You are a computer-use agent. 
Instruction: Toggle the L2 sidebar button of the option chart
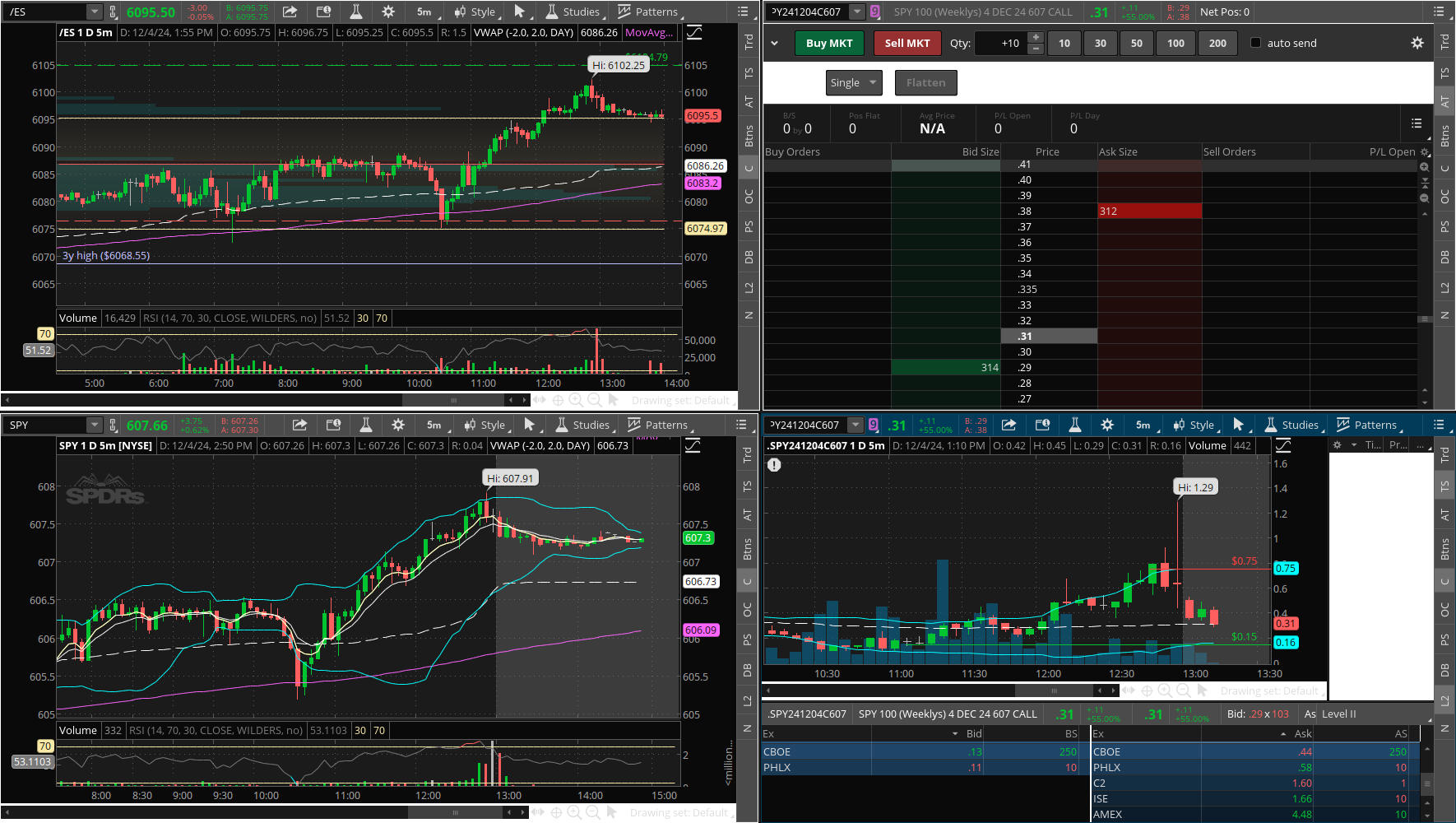[1444, 700]
